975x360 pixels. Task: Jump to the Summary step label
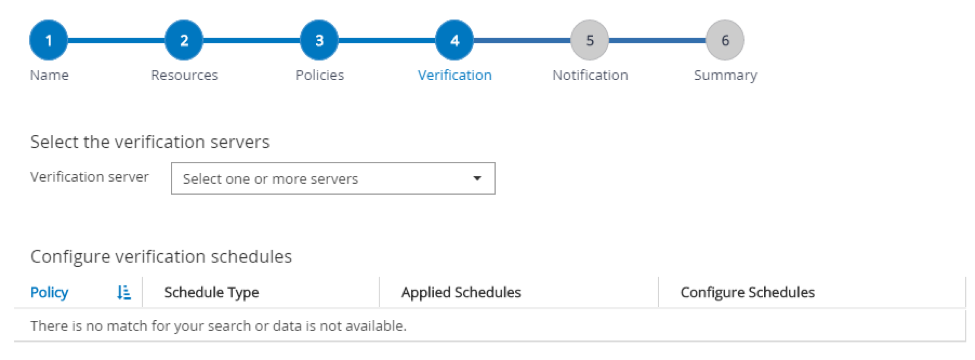(x=726, y=75)
